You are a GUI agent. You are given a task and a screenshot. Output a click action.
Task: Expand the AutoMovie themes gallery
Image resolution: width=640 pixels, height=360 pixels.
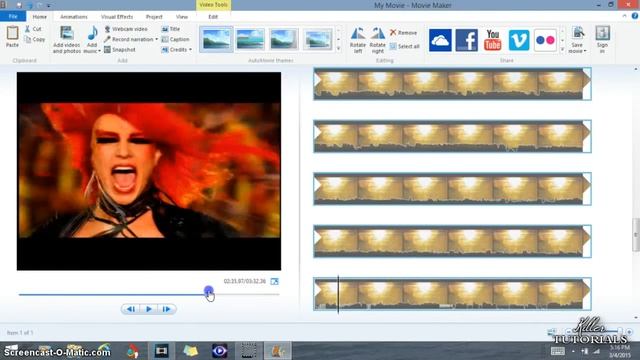pyautogui.click(x=338, y=49)
